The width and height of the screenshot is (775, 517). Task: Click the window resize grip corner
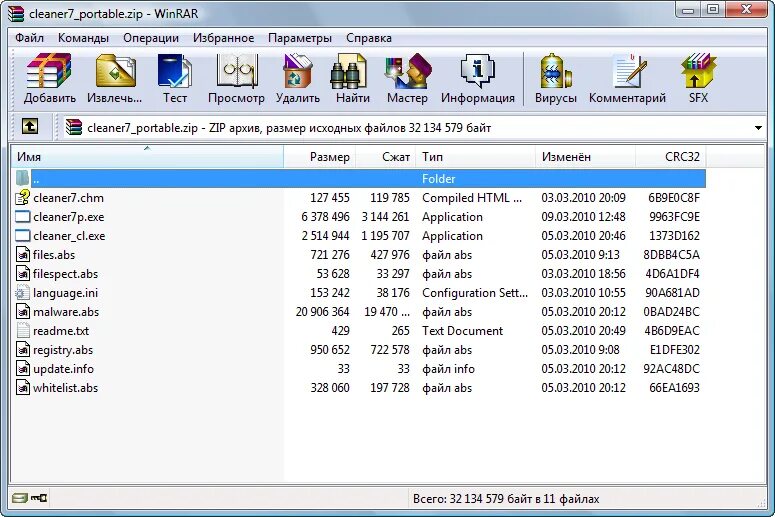tap(762, 502)
